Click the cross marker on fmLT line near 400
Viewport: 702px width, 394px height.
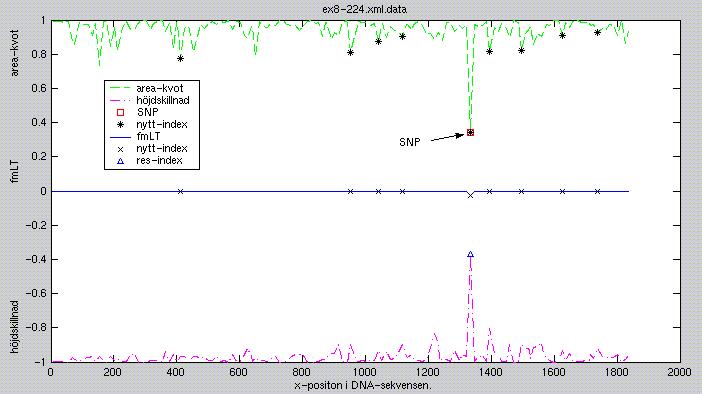pos(180,191)
